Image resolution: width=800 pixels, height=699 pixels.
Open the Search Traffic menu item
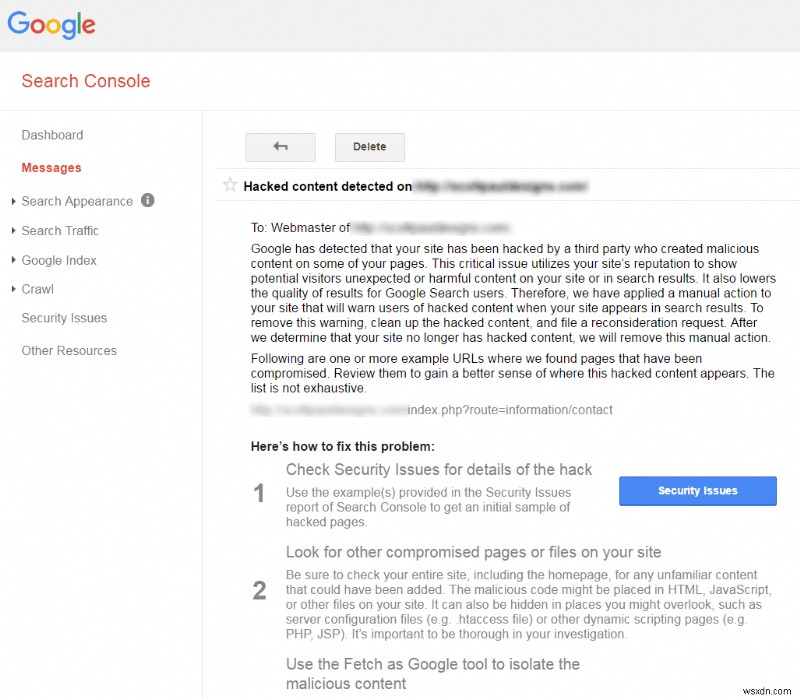(x=60, y=231)
